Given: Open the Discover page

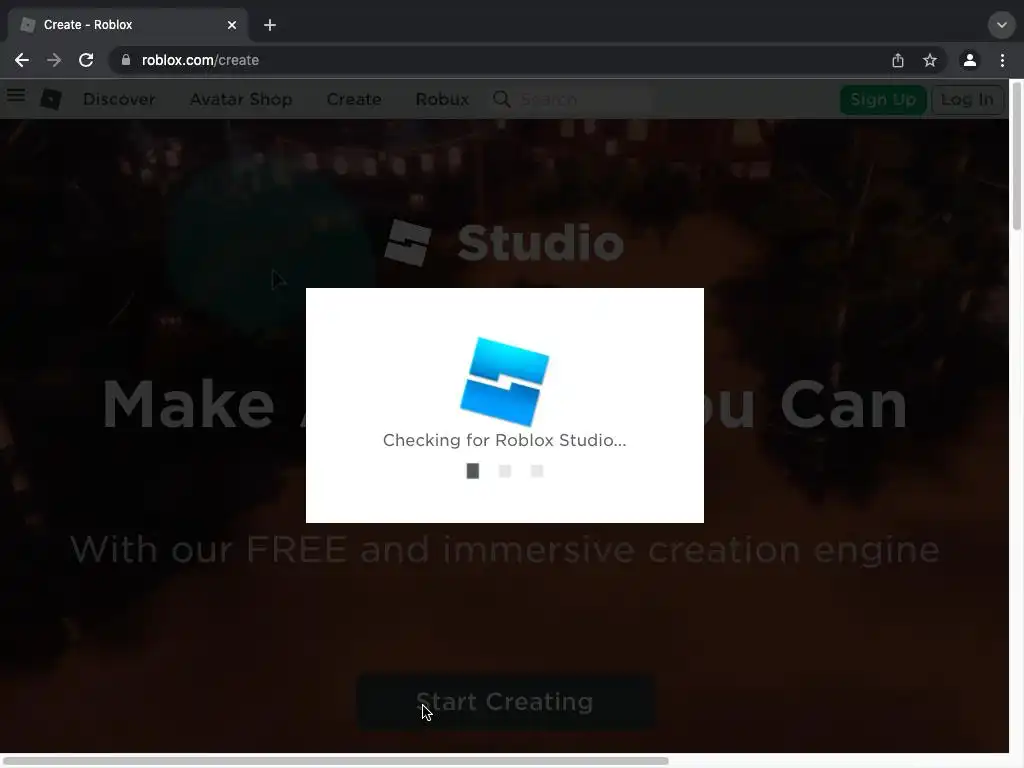Looking at the screenshot, I should [x=119, y=99].
